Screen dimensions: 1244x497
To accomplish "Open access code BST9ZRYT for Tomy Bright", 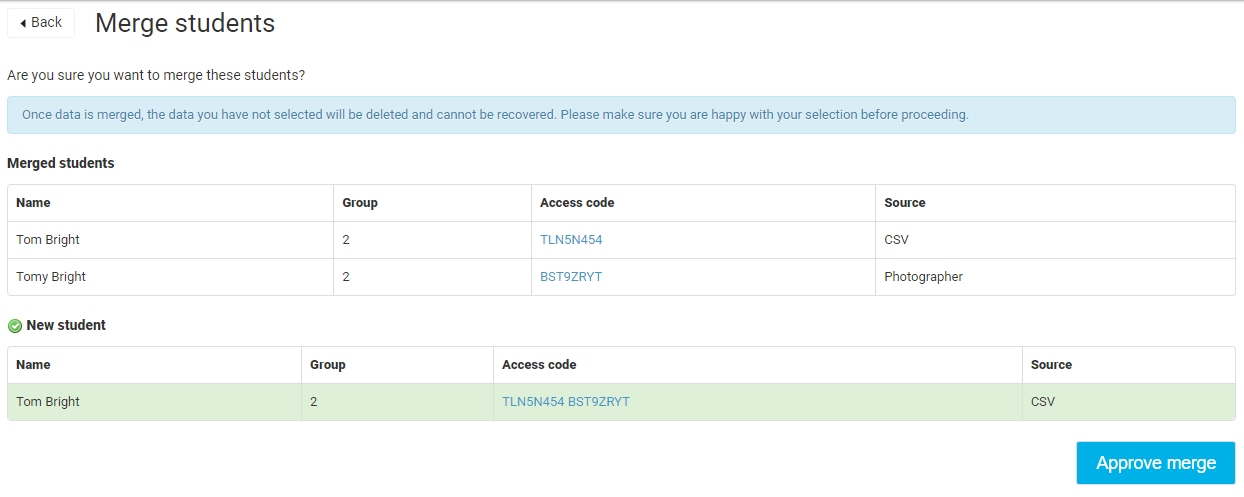I will pyautogui.click(x=571, y=277).
